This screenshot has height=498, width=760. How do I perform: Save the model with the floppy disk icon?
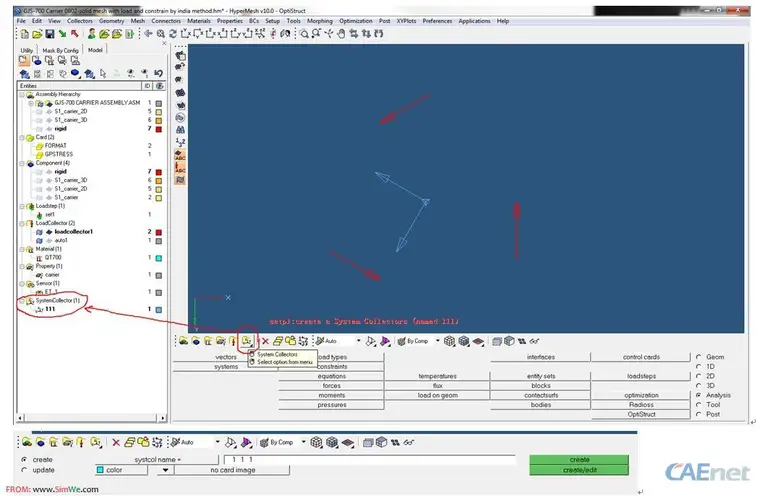(49, 34)
